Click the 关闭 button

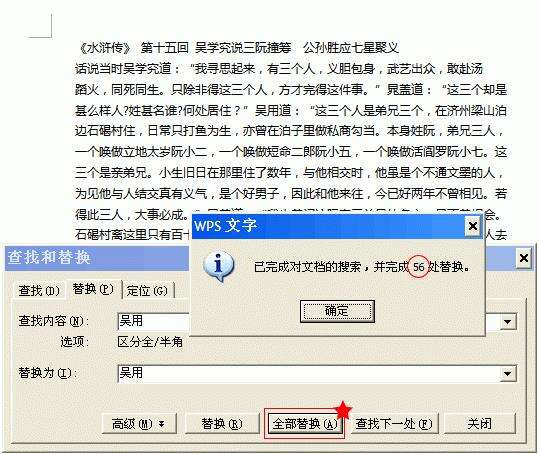coord(480,424)
